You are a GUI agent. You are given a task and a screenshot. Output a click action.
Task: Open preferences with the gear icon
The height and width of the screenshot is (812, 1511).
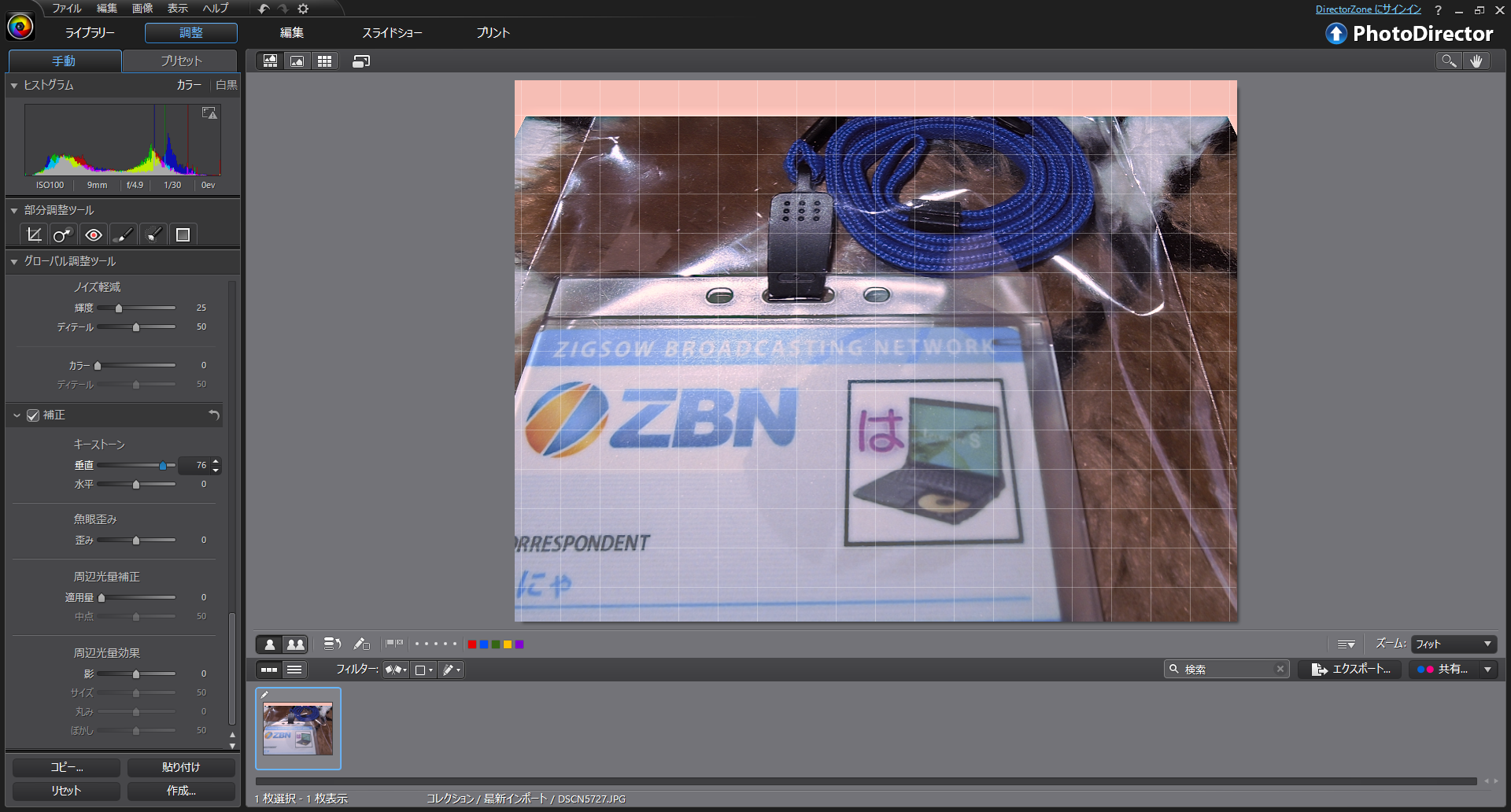point(303,9)
